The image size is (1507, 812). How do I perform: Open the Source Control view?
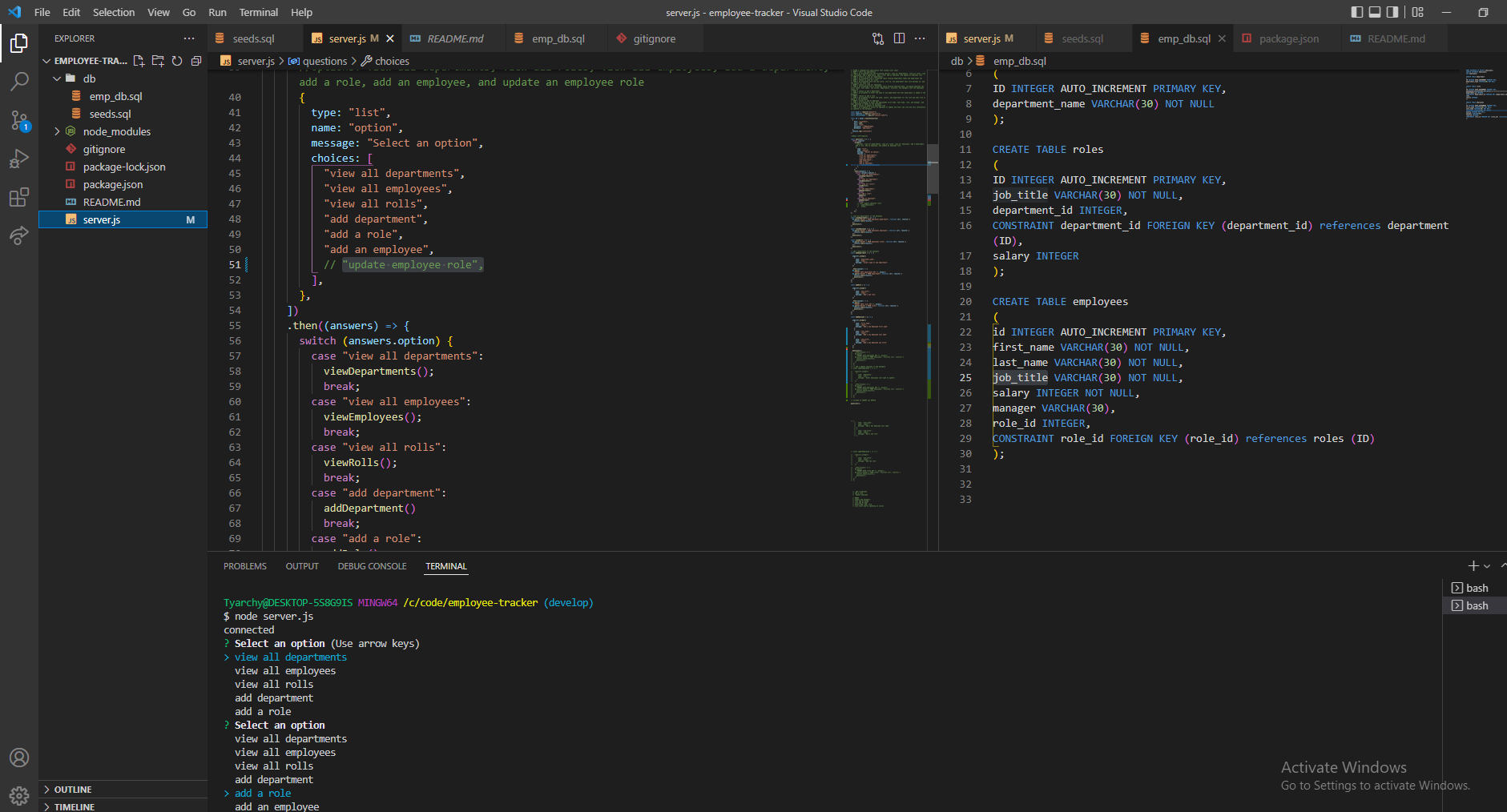click(18, 120)
